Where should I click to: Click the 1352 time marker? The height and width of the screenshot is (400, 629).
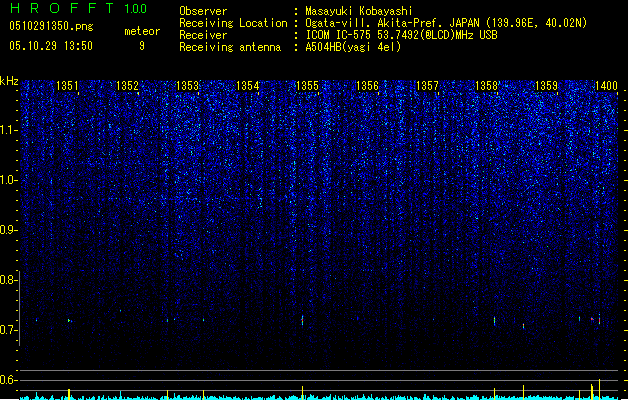pyautogui.click(x=127, y=86)
